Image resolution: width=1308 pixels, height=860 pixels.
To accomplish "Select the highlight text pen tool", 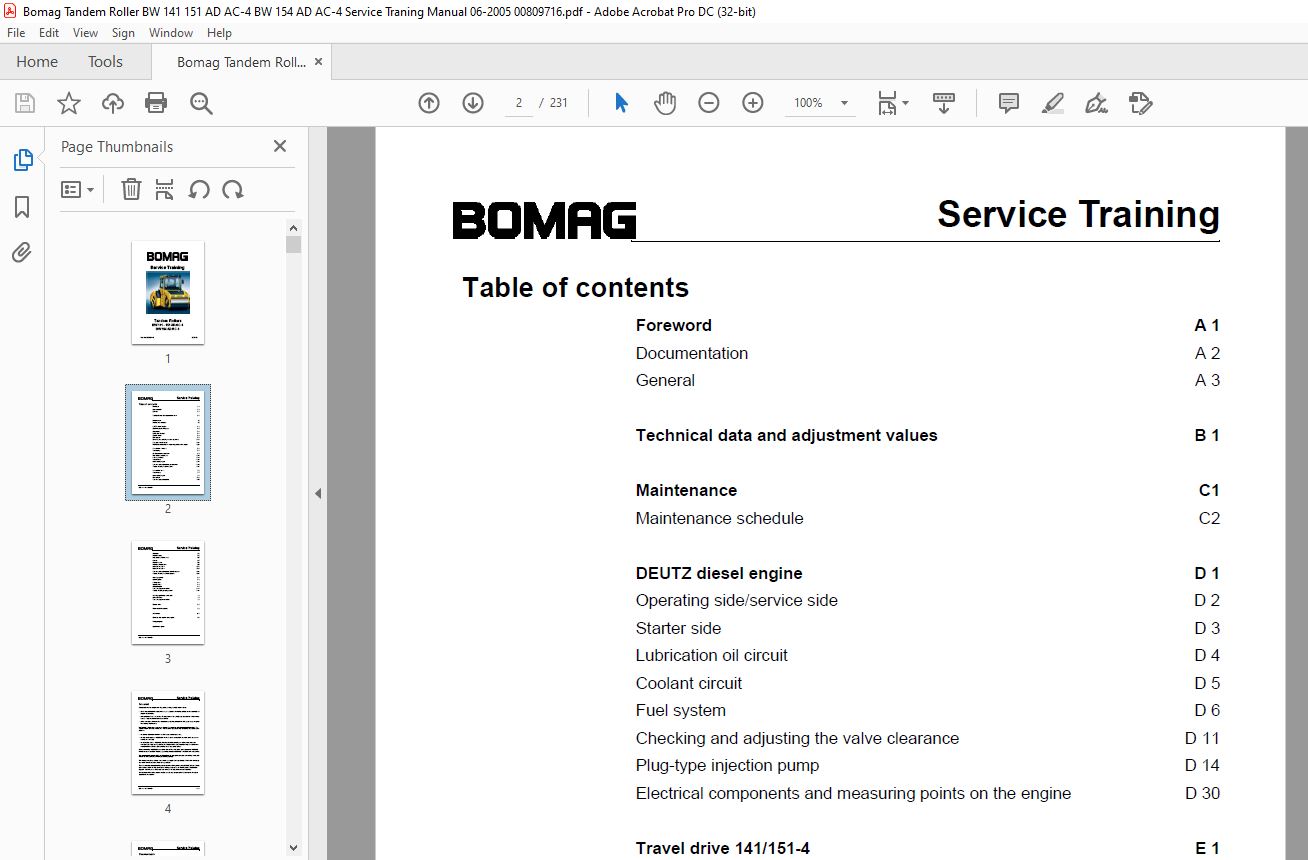I will [x=1052, y=103].
